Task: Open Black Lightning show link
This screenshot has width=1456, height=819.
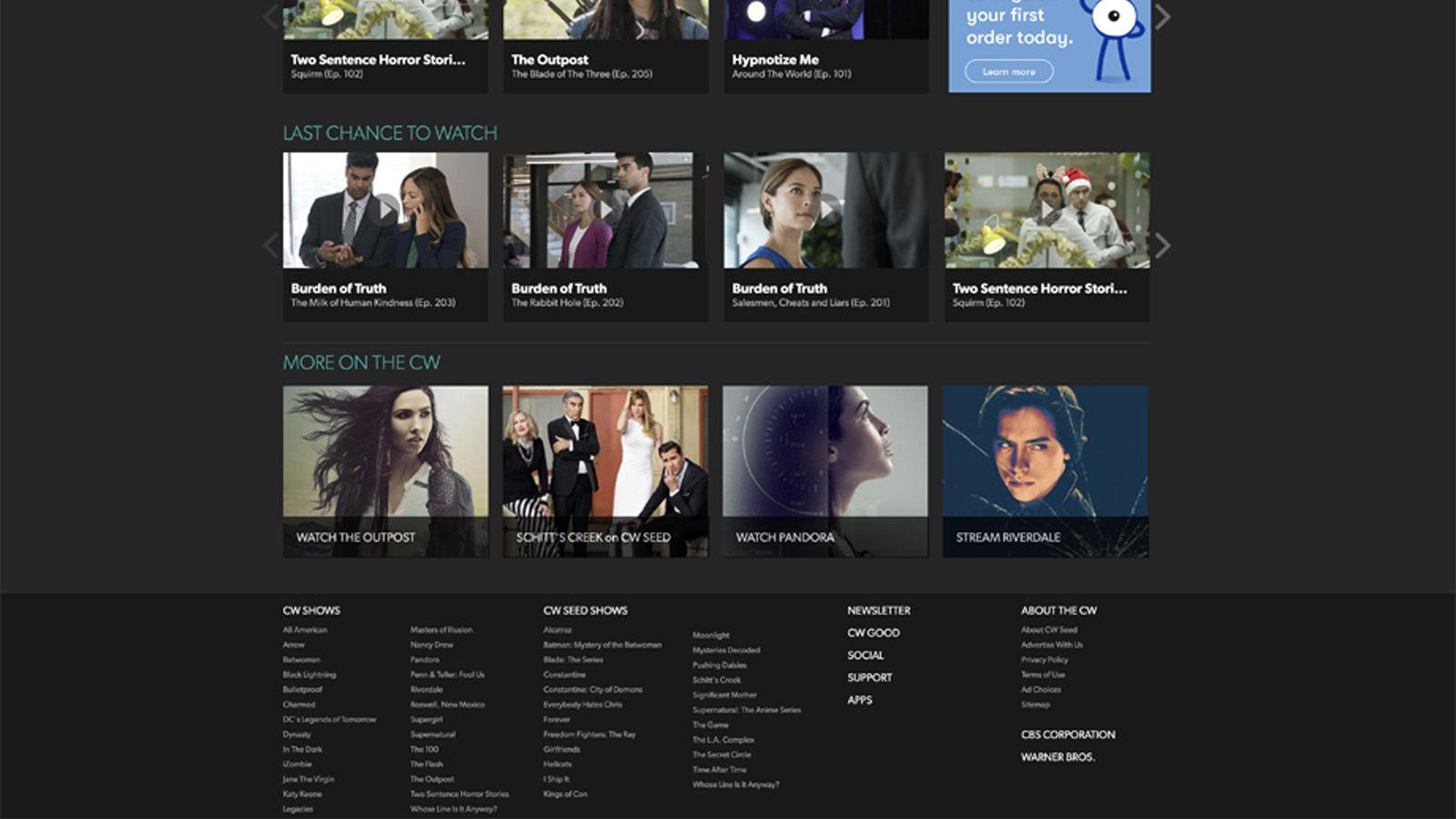Action: coord(309,674)
